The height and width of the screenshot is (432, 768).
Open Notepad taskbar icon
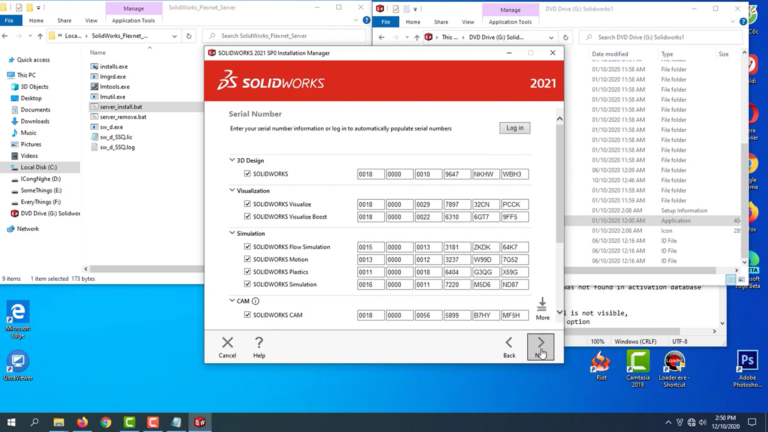176,422
